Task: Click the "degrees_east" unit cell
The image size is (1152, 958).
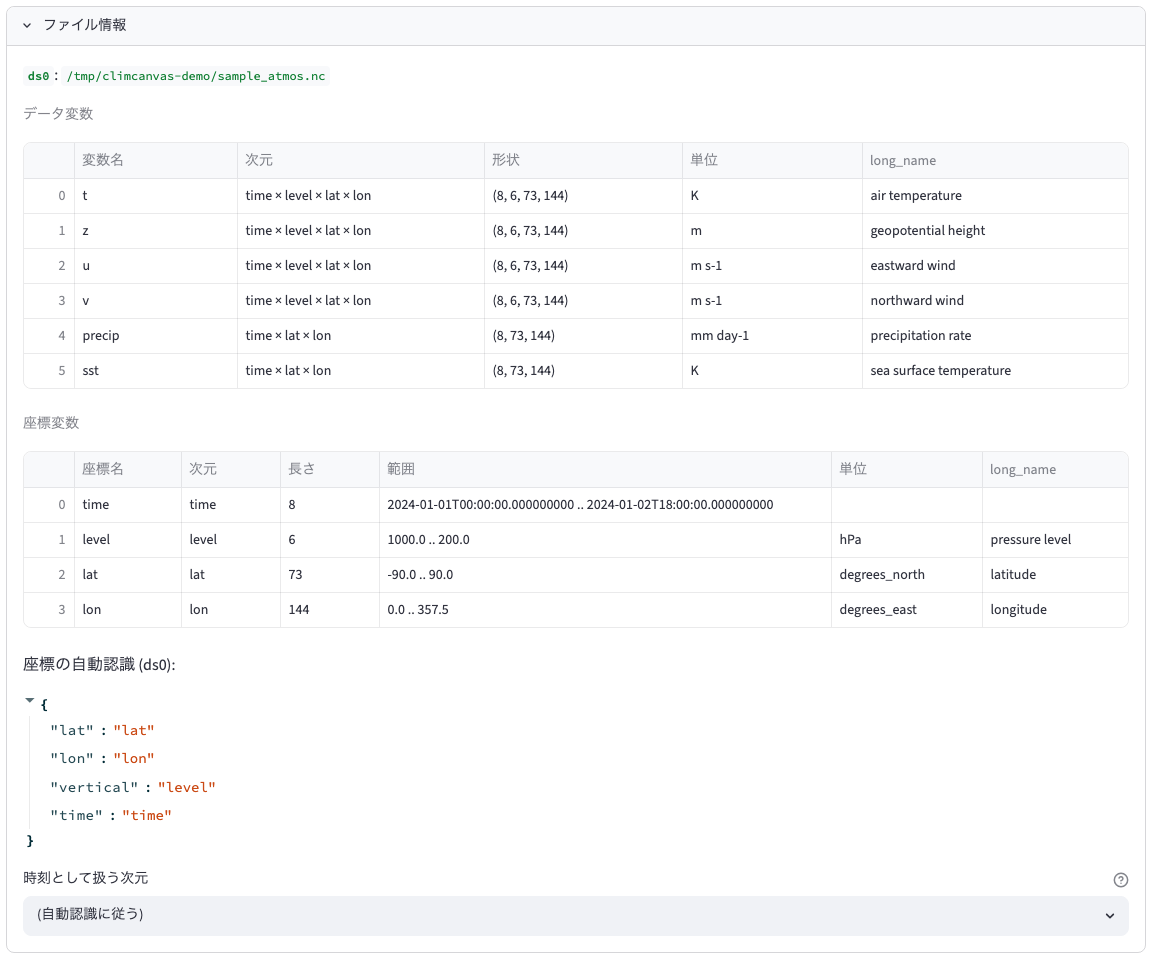Action: (x=907, y=610)
